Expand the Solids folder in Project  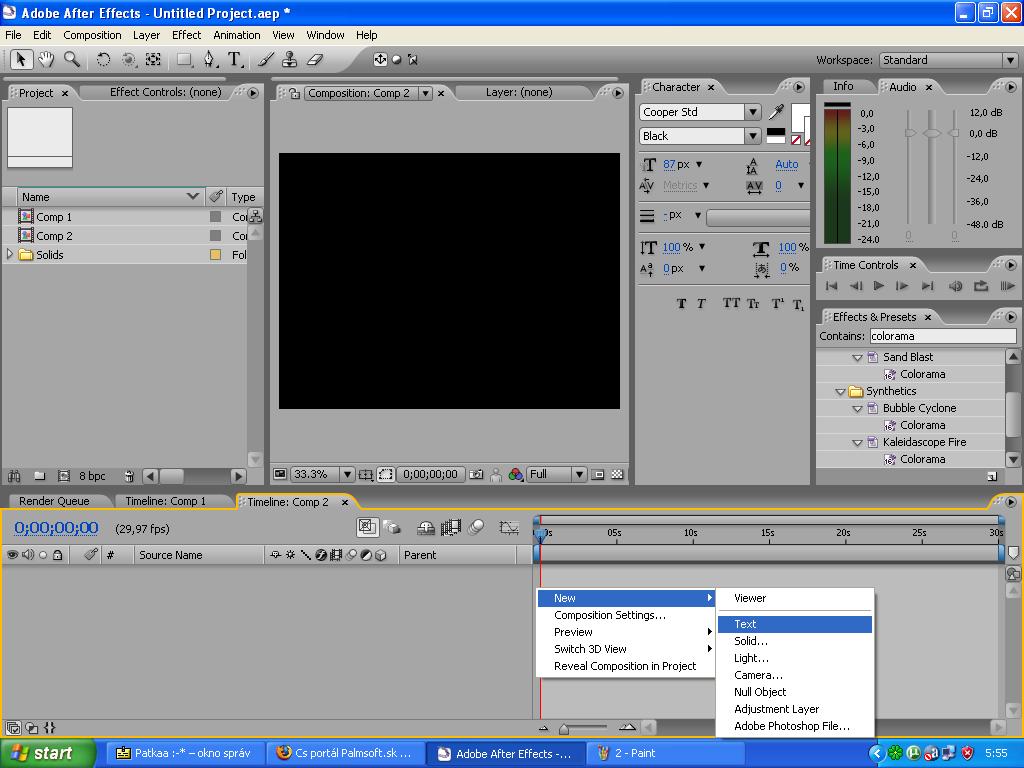[x=11, y=255]
